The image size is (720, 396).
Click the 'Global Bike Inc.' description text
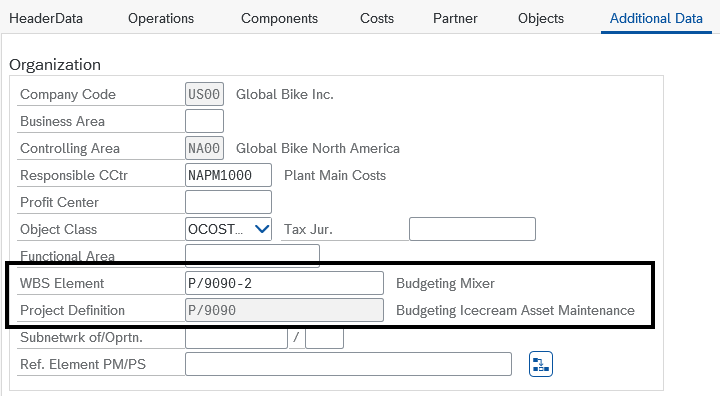tap(285, 94)
